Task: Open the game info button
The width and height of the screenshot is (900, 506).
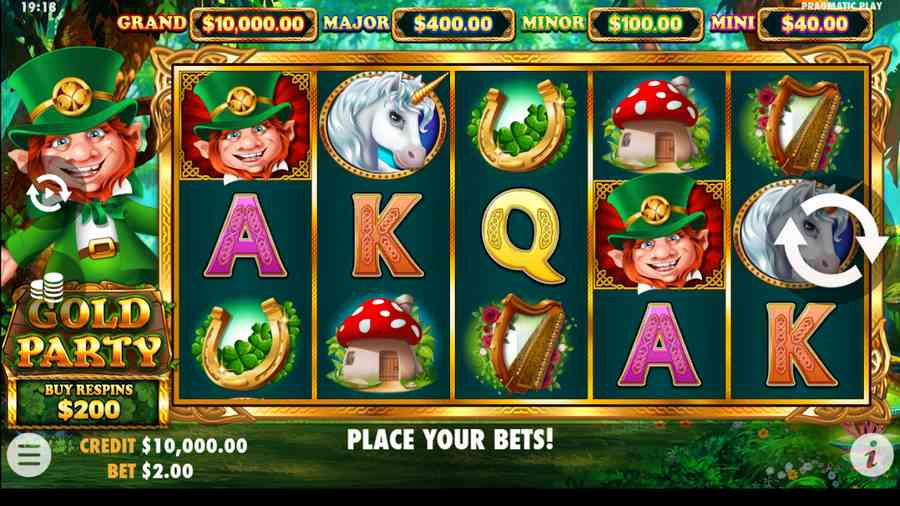Action: click(871, 456)
